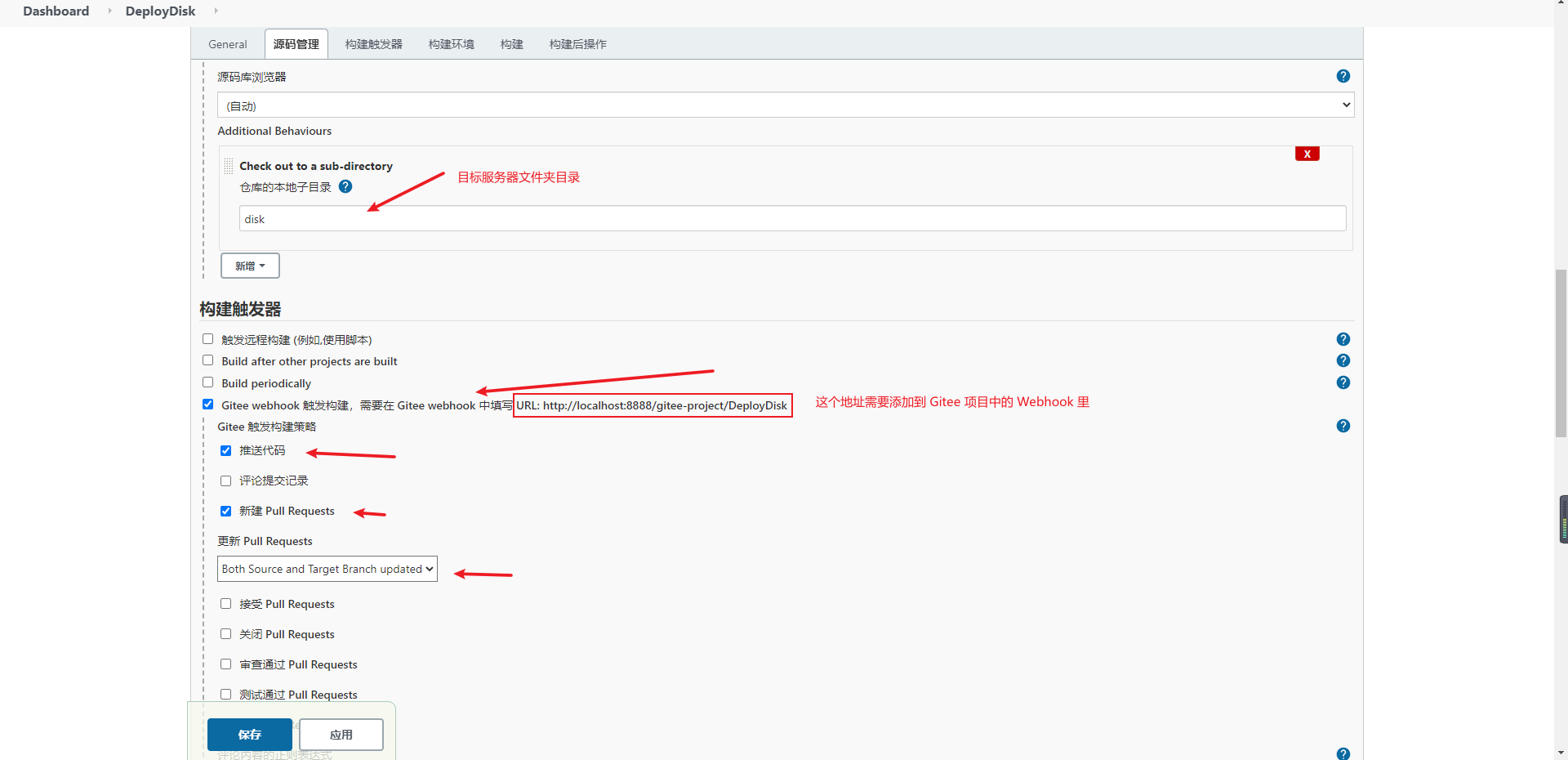Click the drag handle of Check out to a sub-directory
Viewport: 1568px width, 760px height.
(x=228, y=166)
